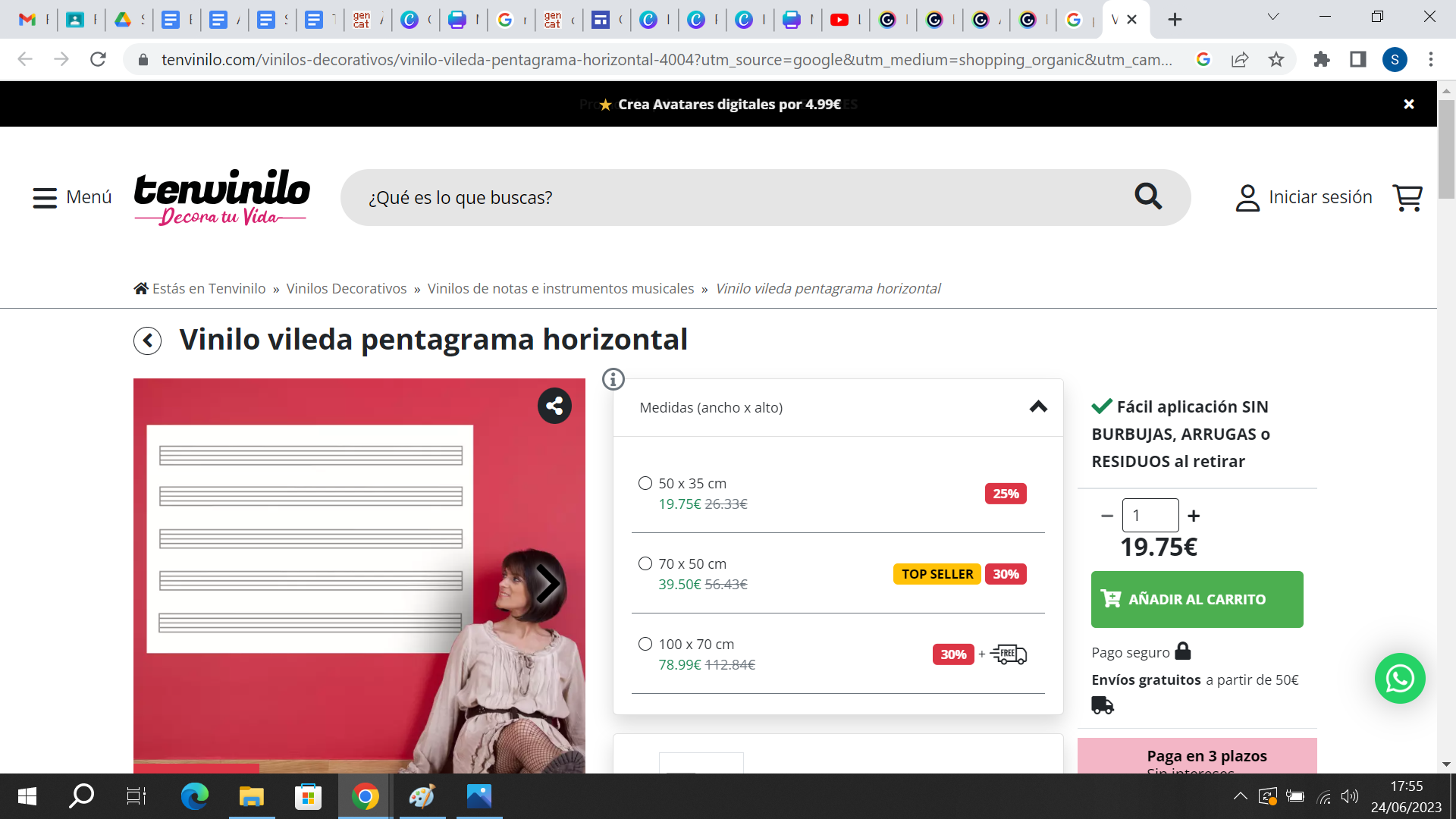
Task: Open the shopping cart icon
Action: 1407,197
